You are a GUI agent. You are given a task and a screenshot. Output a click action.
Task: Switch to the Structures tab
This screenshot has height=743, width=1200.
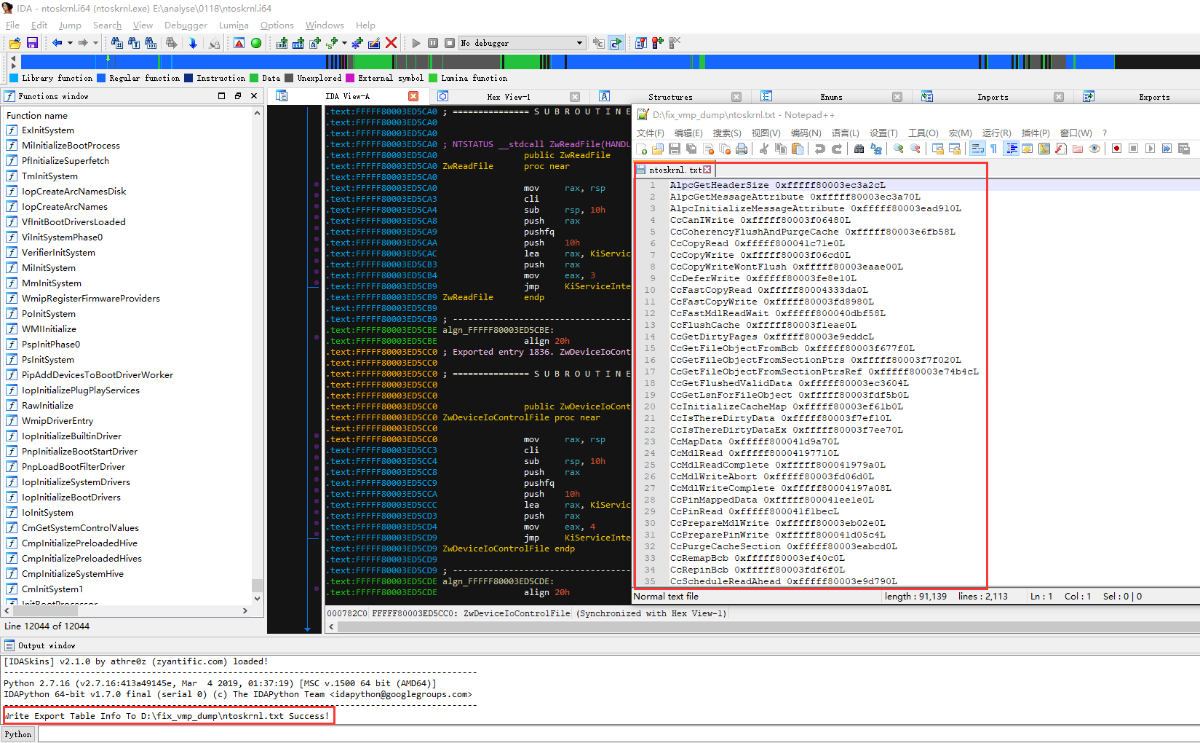670,97
